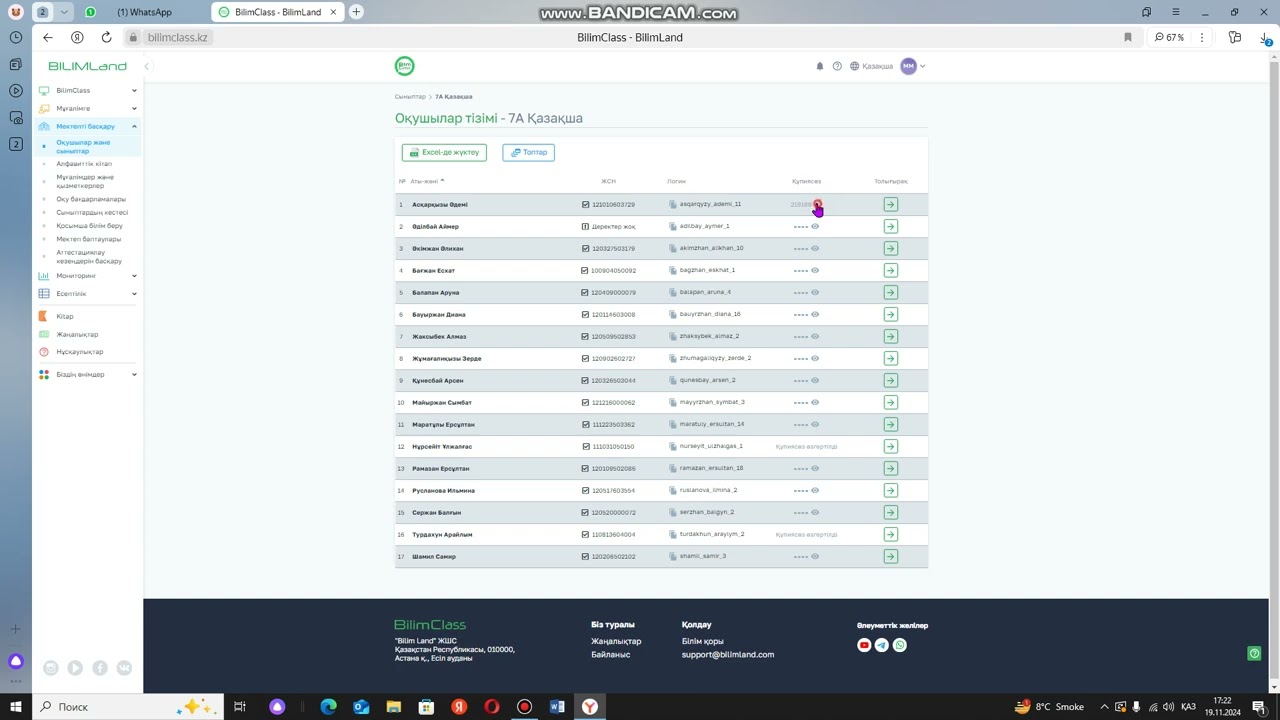Copy login balapan_aruna_4 icon
This screenshot has width=1280, height=720.
673,292
